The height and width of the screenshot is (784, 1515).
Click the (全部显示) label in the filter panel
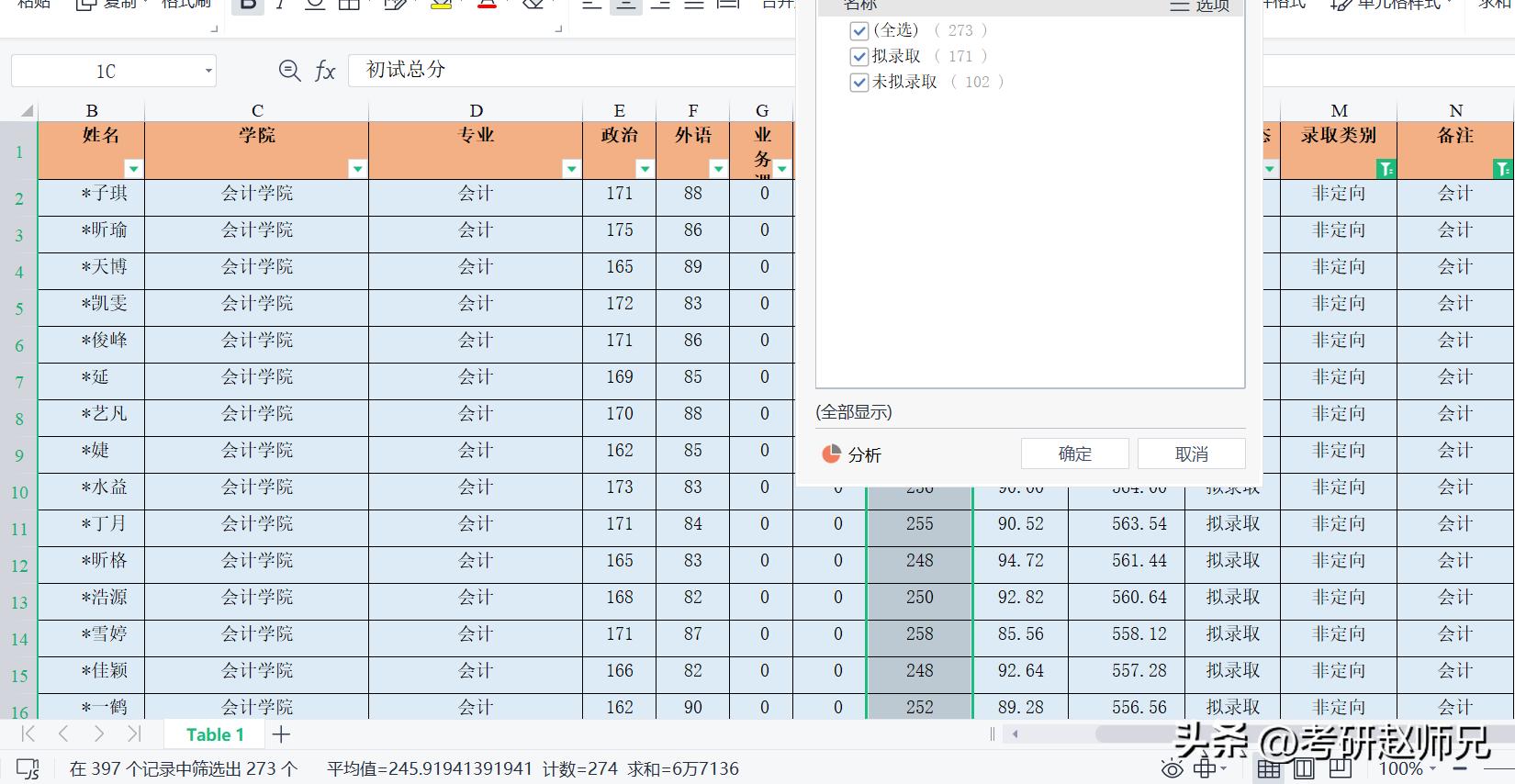tap(854, 412)
